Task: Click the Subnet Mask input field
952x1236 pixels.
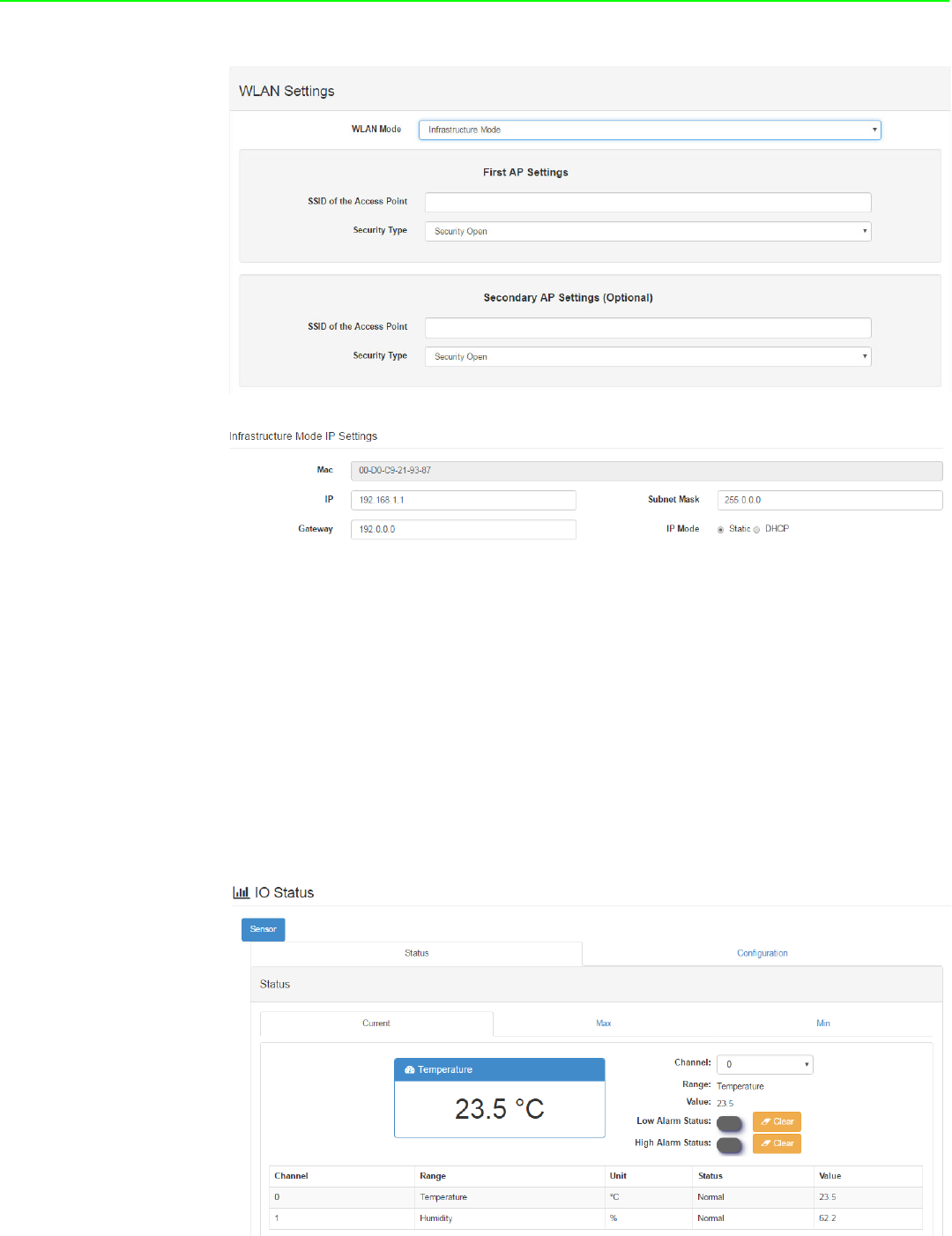Action: pos(829,500)
